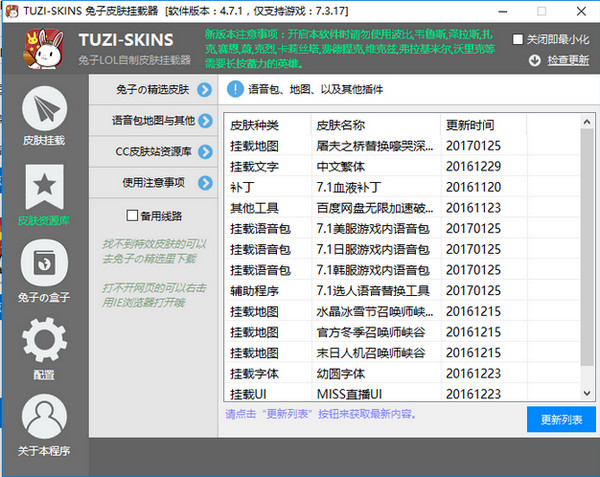This screenshot has height=477, width=600.
Task: Select the 7.1血液补丁 row
Action: [x=403, y=187]
